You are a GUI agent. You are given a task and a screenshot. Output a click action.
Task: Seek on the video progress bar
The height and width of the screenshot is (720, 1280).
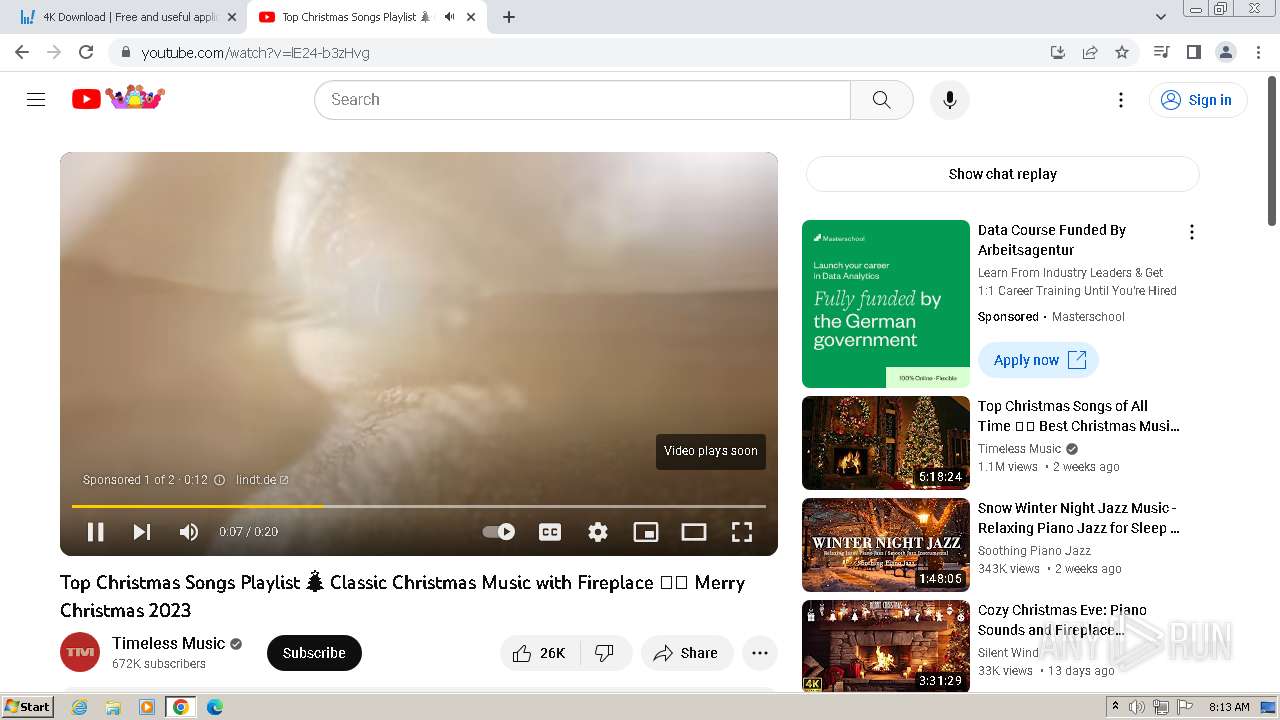[x=419, y=506]
